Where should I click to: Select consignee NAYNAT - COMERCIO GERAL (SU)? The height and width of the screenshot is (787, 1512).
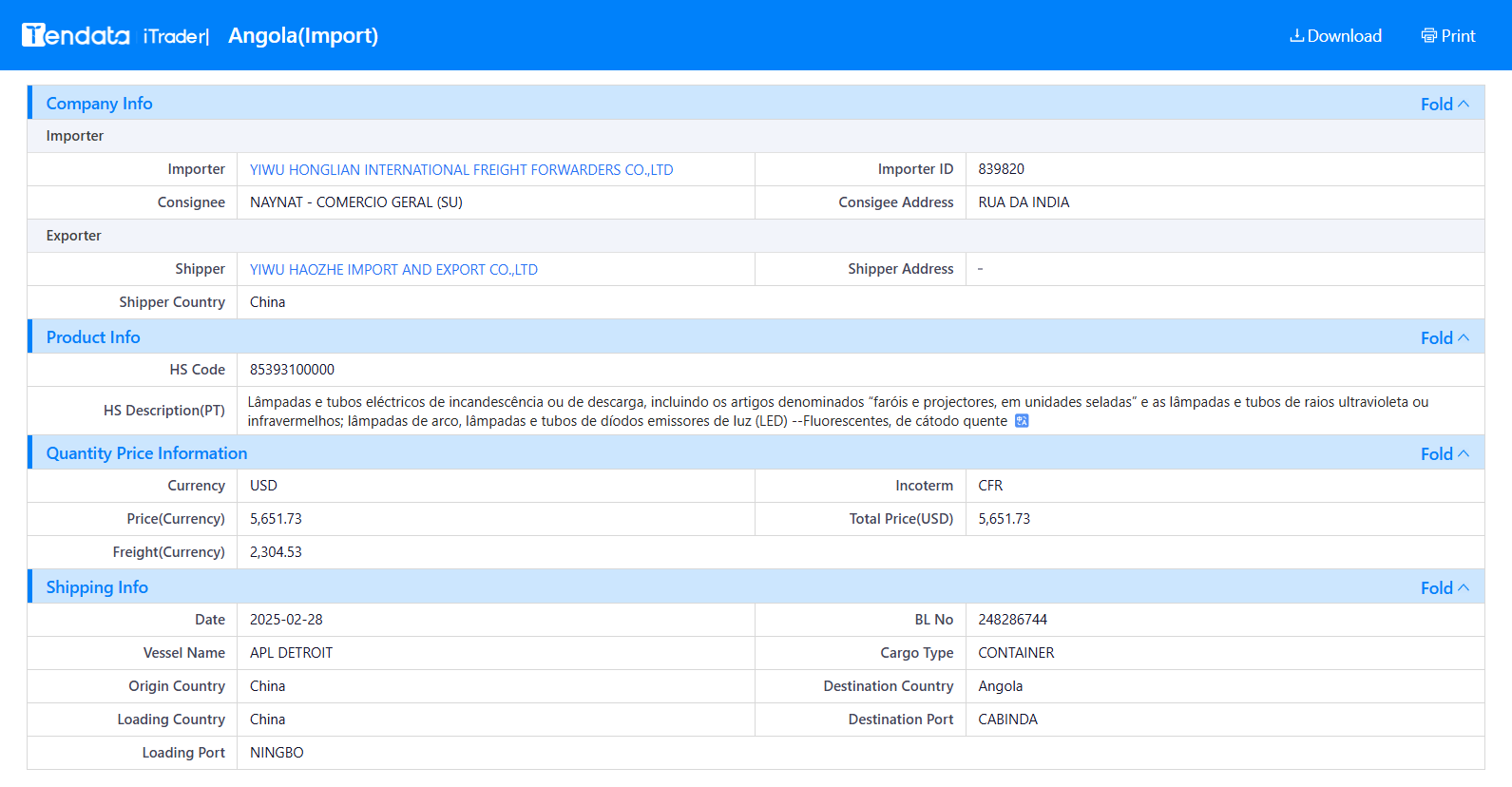pos(356,202)
